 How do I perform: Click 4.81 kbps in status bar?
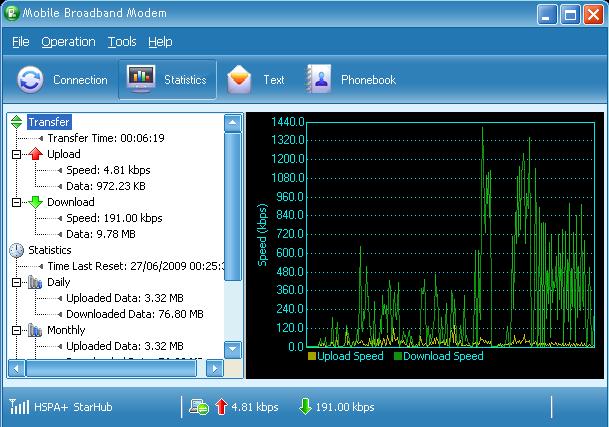pos(255,407)
